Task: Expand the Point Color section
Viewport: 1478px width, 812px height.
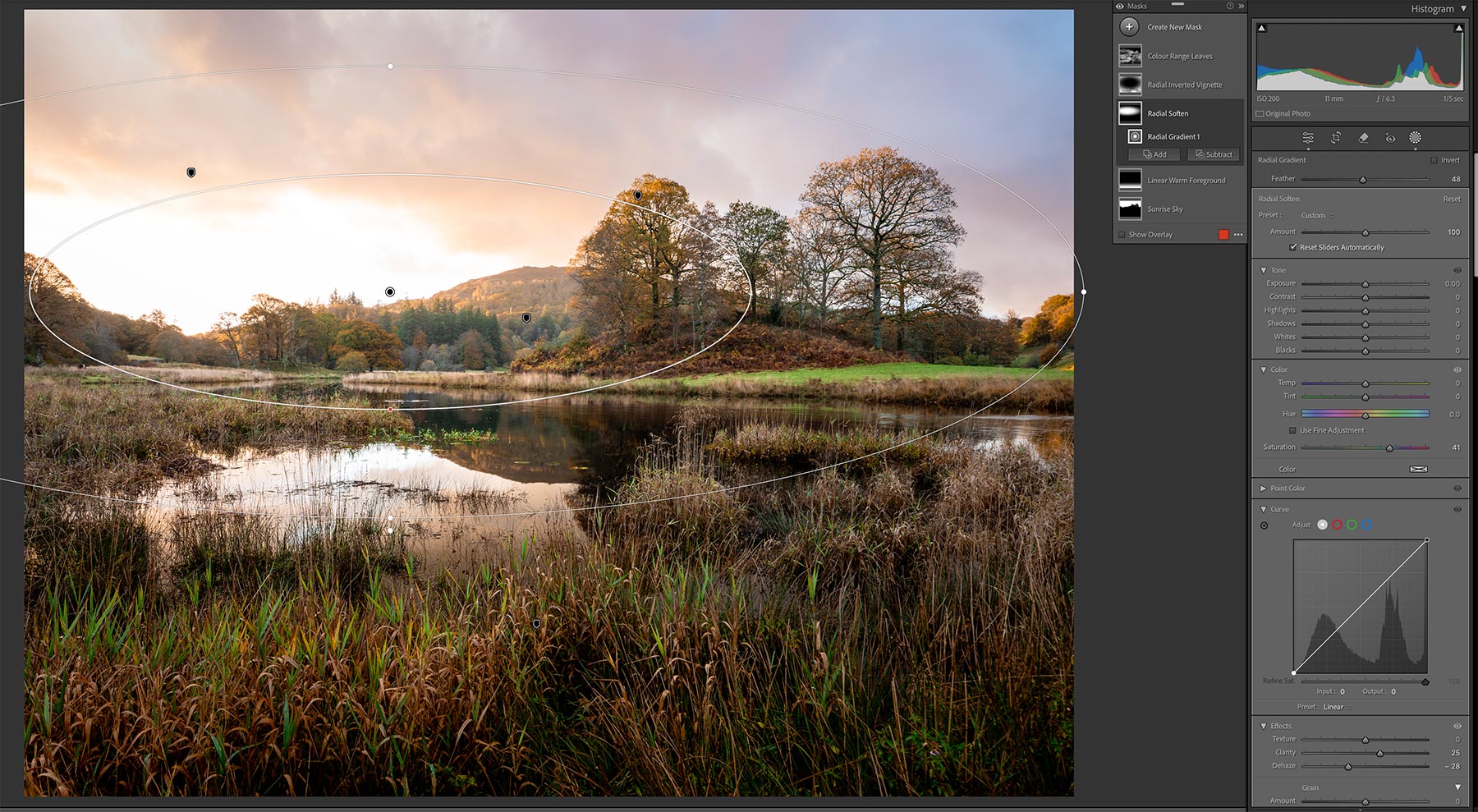Action: point(1264,489)
